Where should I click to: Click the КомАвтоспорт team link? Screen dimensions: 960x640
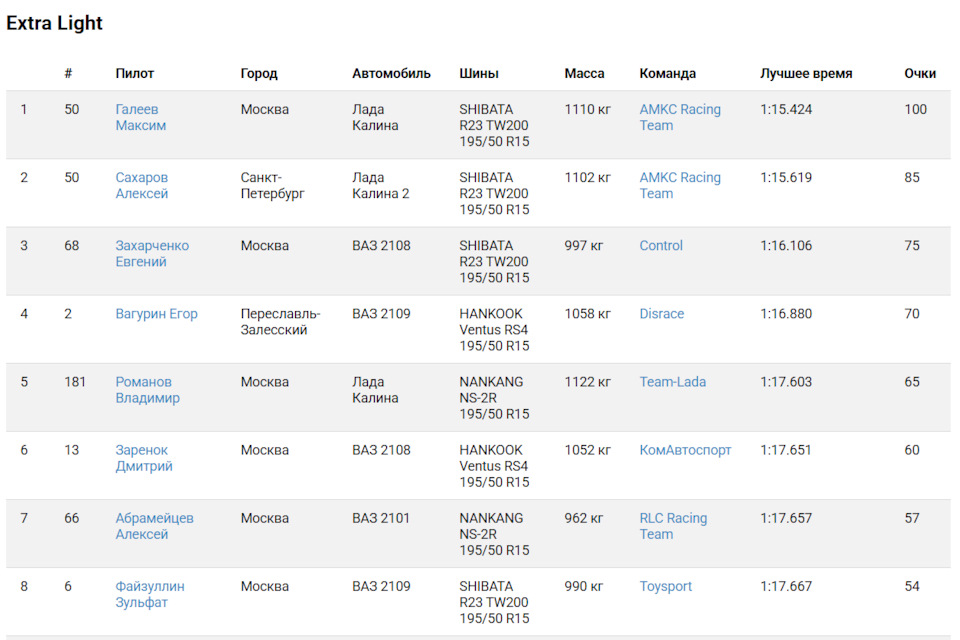[685, 450]
